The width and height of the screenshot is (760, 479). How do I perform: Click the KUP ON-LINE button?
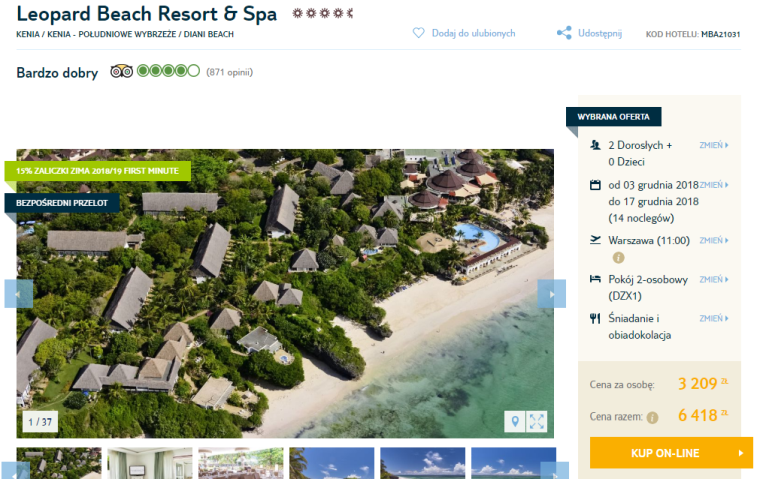pos(671,453)
